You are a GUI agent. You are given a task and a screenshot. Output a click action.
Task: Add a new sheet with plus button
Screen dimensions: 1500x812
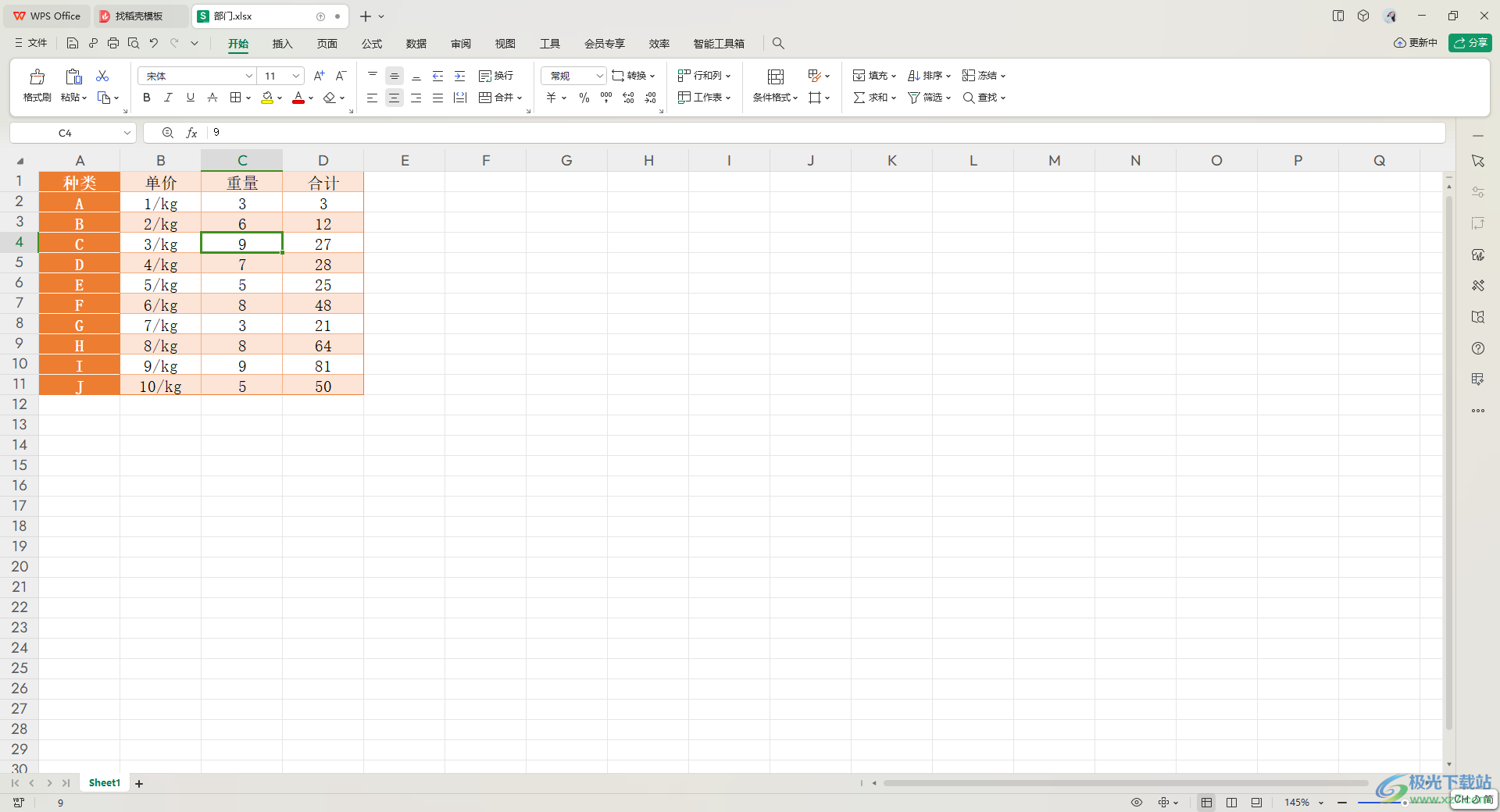click(x=139, y=784)
